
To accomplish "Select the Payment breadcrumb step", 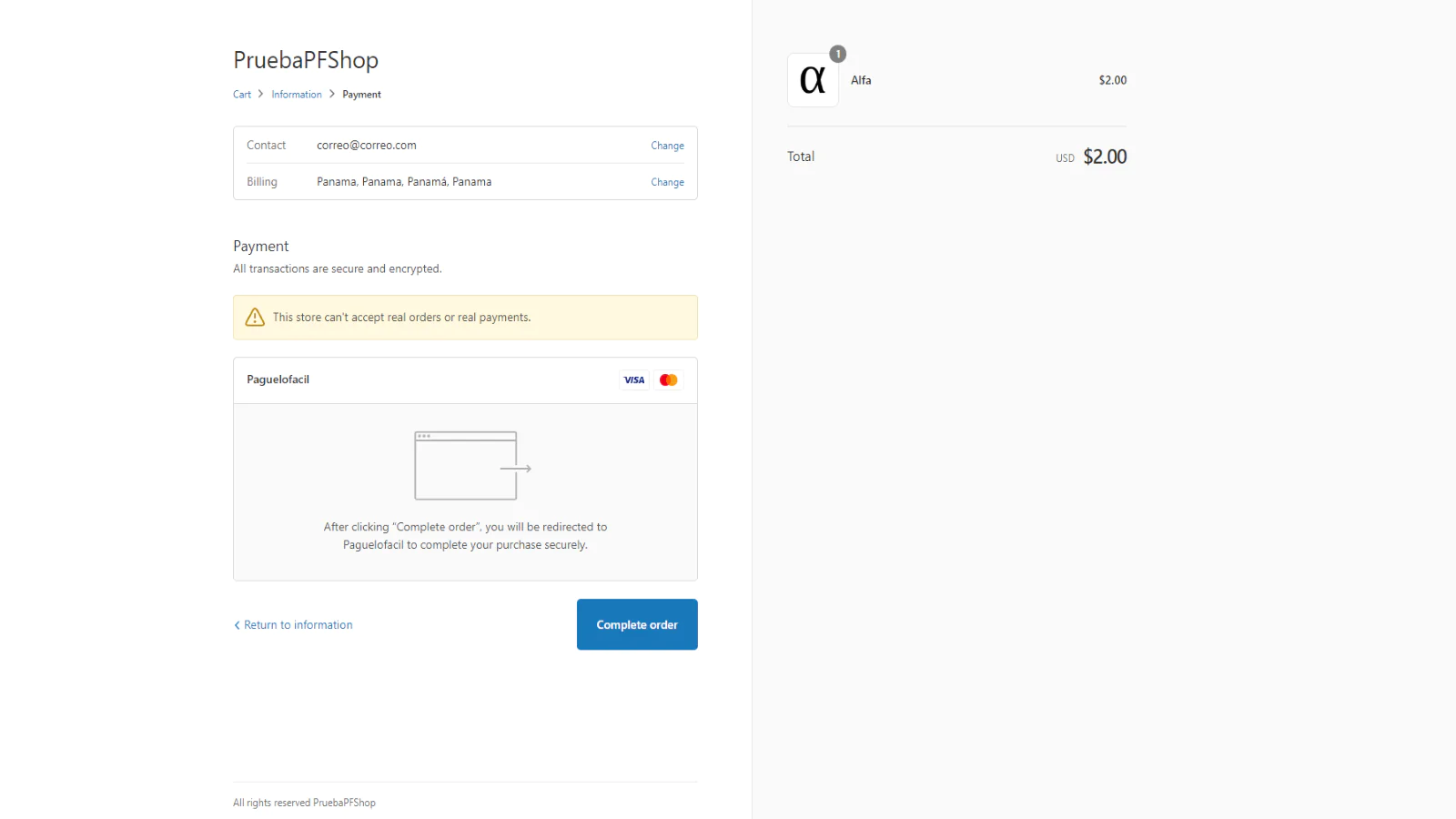I will [361, 95].
